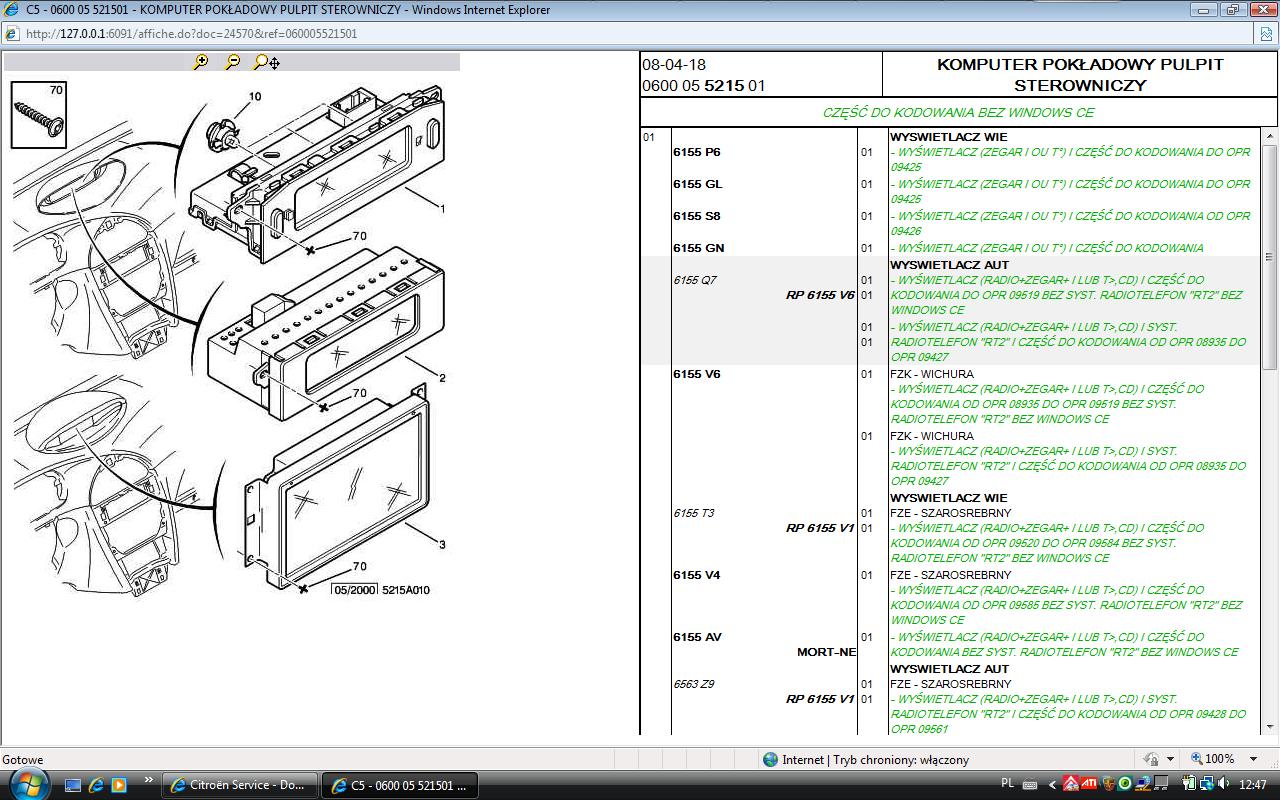The image size is (1280, 800).
Task: Activate the magnifier pan/move tool
Action: coord(266,62)
